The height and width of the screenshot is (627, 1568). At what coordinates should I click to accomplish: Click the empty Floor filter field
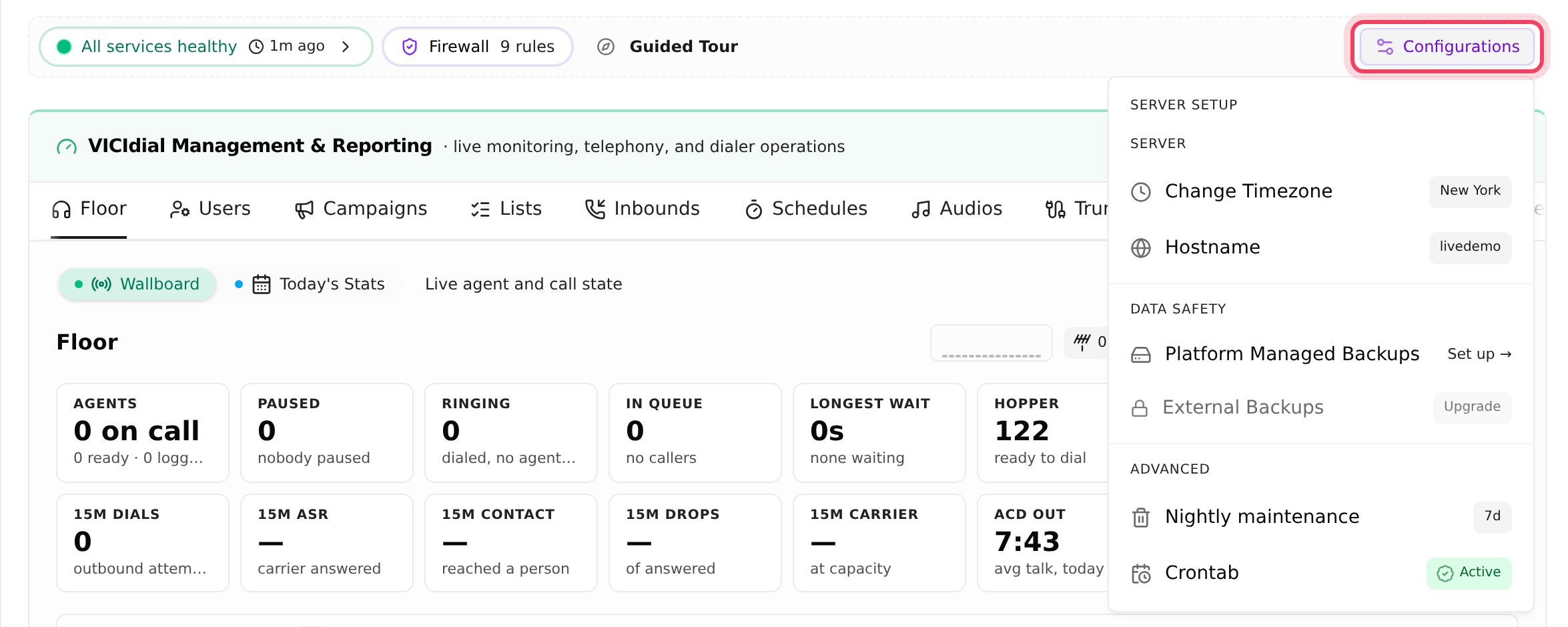992,343
